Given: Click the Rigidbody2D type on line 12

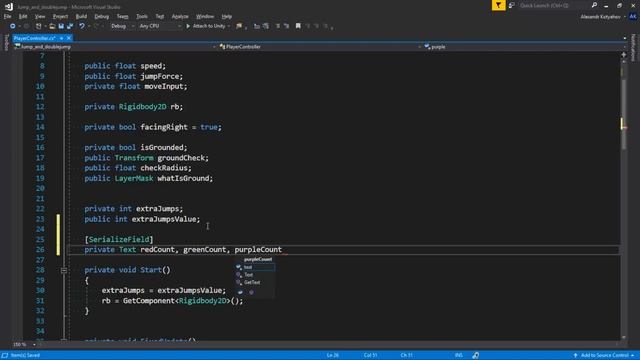Looking at the screenshot, I should click(x=142, y=107).
